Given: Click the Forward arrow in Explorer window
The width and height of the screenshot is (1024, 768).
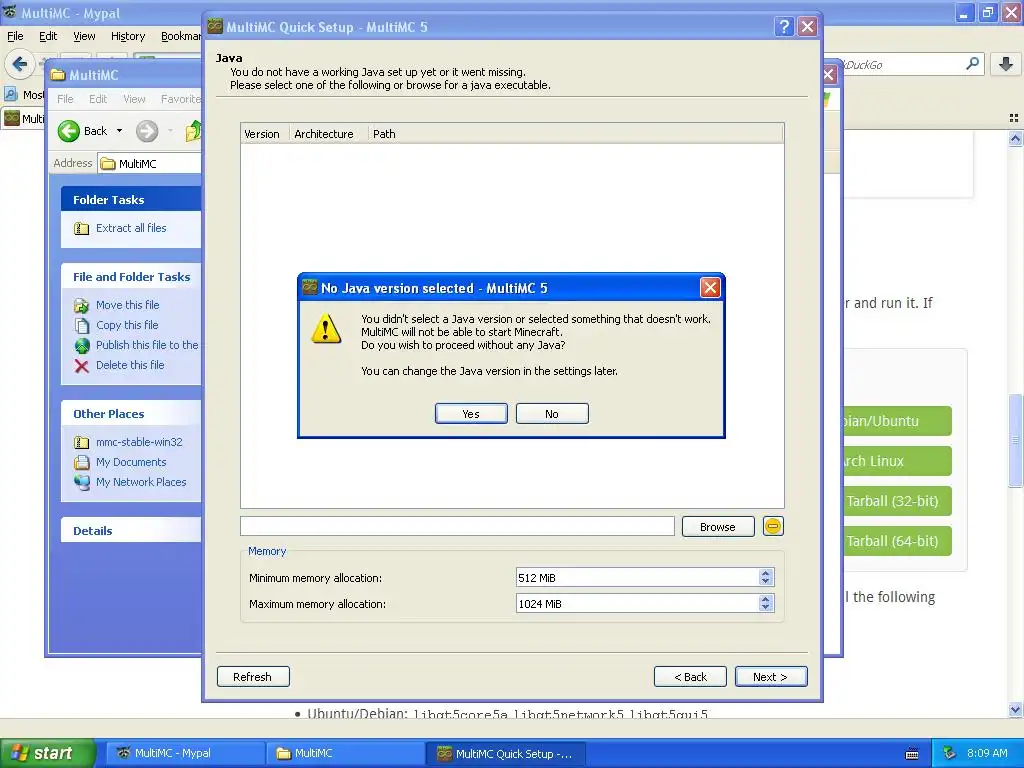Looking at the screenshot, I should pyautogui.click(x=147, y=131).
